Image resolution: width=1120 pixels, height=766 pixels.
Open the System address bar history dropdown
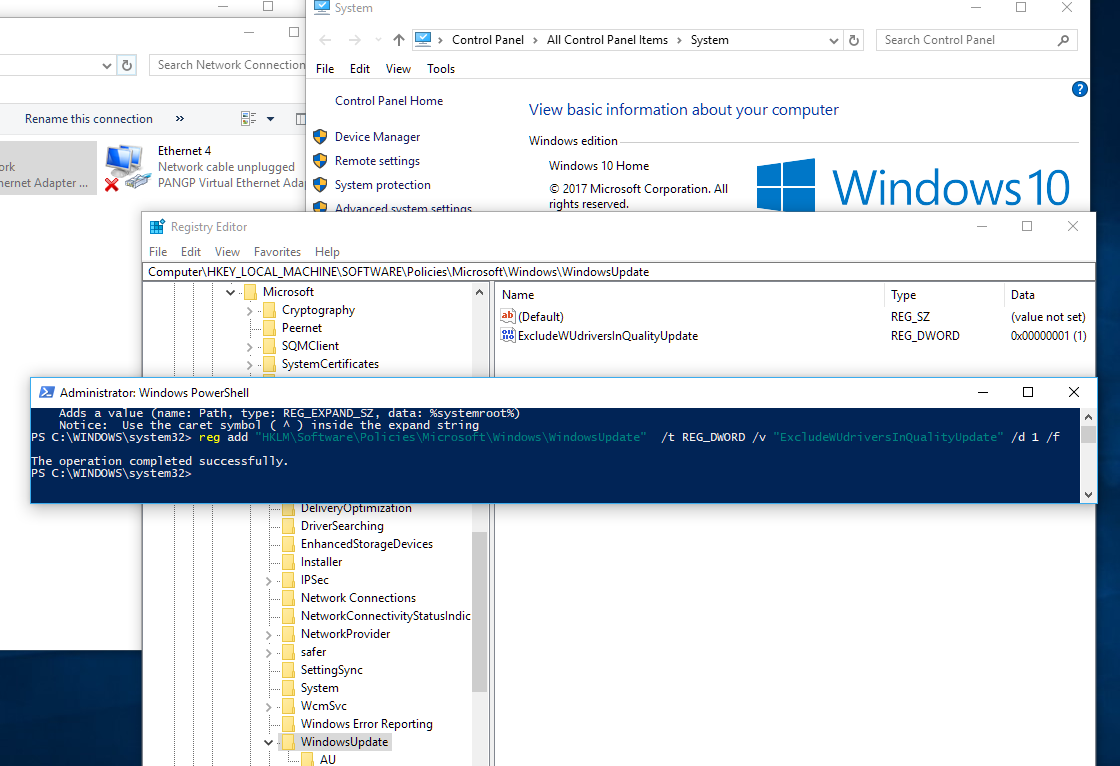[x=833, y=41]
